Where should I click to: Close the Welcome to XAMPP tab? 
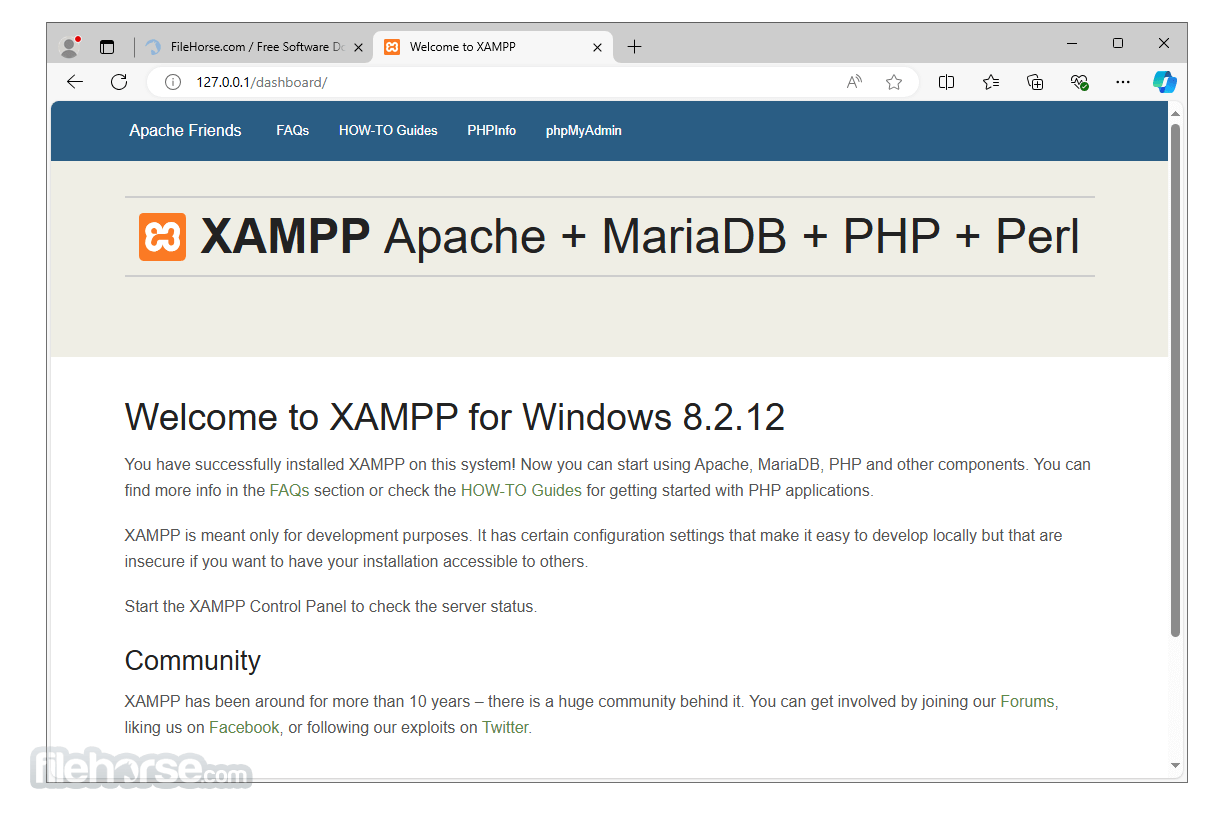(598, 47)
